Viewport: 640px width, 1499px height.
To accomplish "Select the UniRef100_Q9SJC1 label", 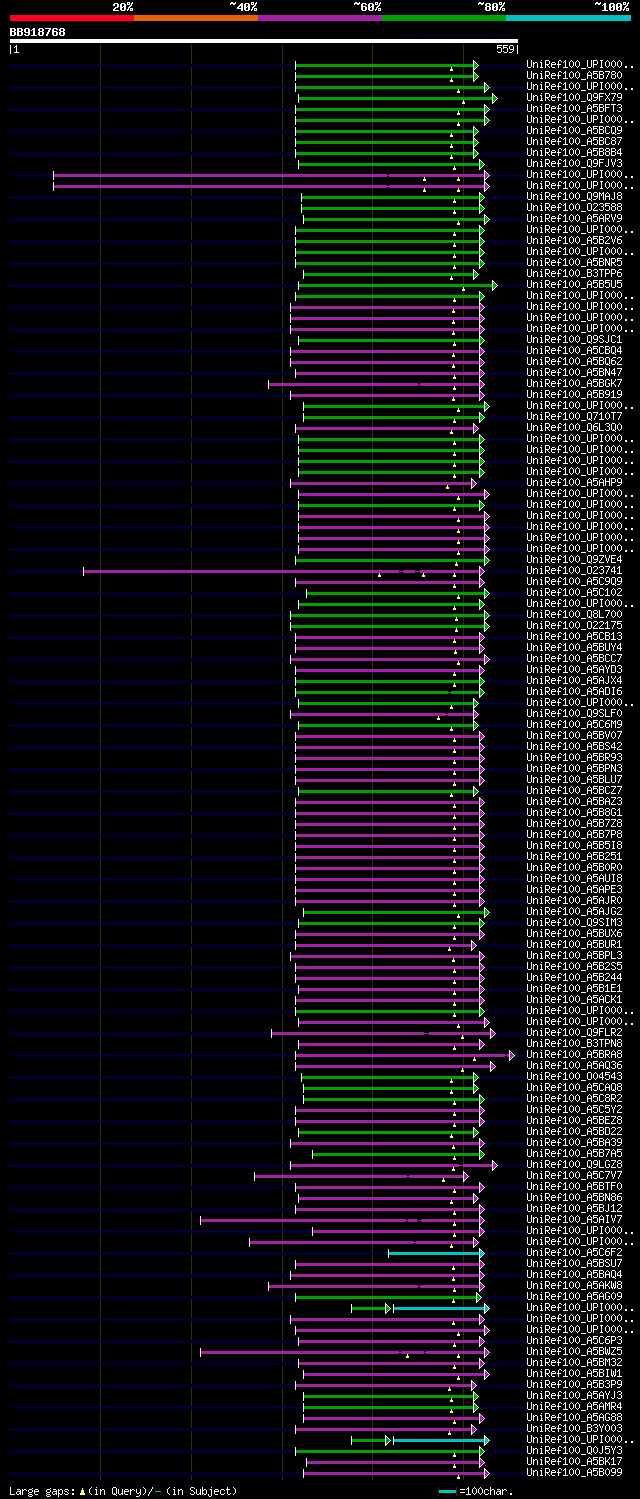I will coord(574,339).
